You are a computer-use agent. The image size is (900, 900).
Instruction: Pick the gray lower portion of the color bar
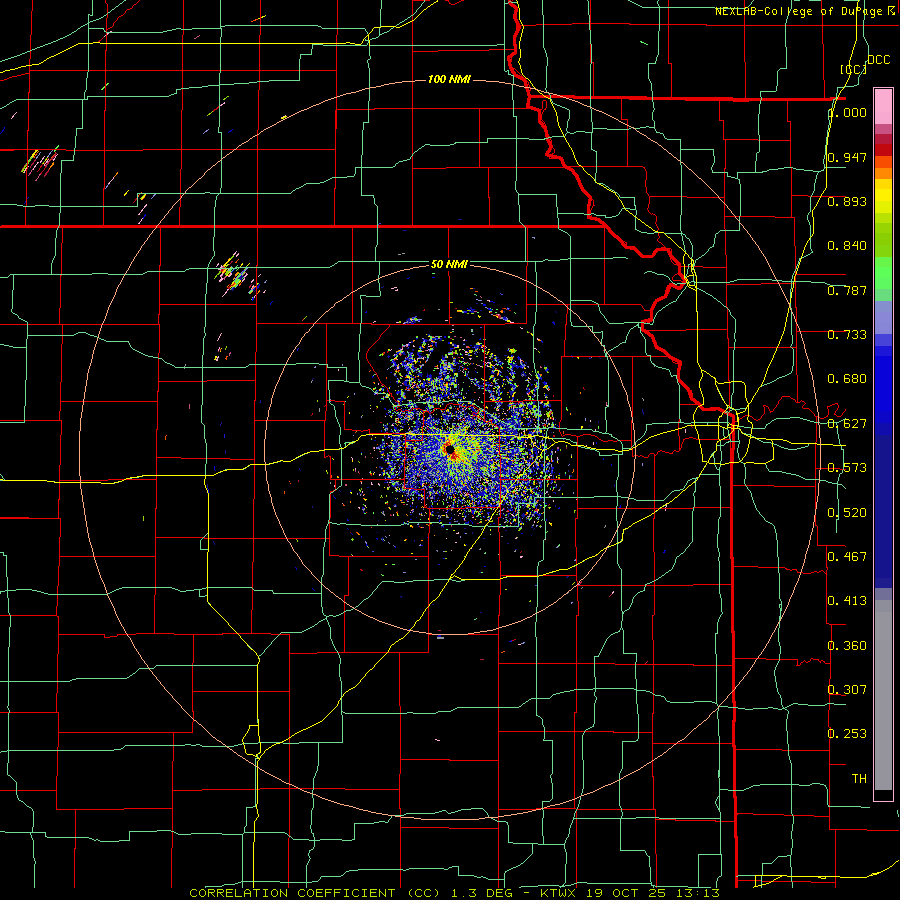click(x=883, y=695)
